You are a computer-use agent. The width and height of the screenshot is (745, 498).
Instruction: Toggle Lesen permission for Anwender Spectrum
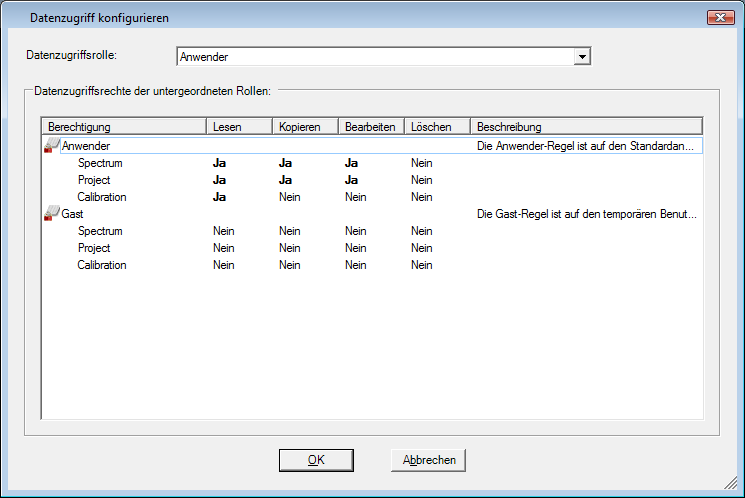point(220,163)
